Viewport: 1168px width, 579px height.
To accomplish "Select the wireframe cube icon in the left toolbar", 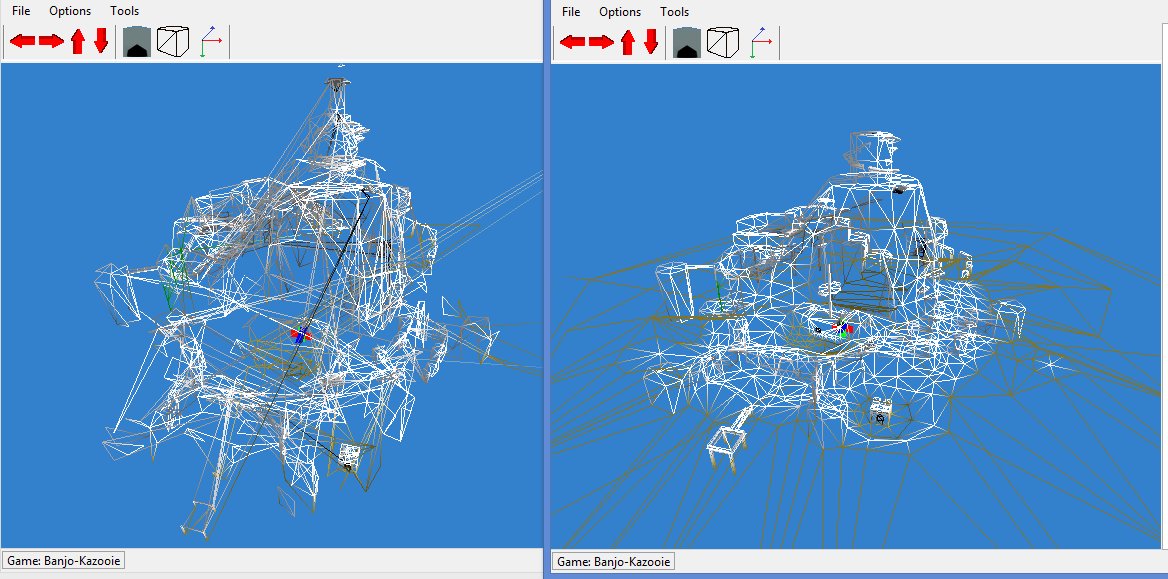I will [172, 41].
